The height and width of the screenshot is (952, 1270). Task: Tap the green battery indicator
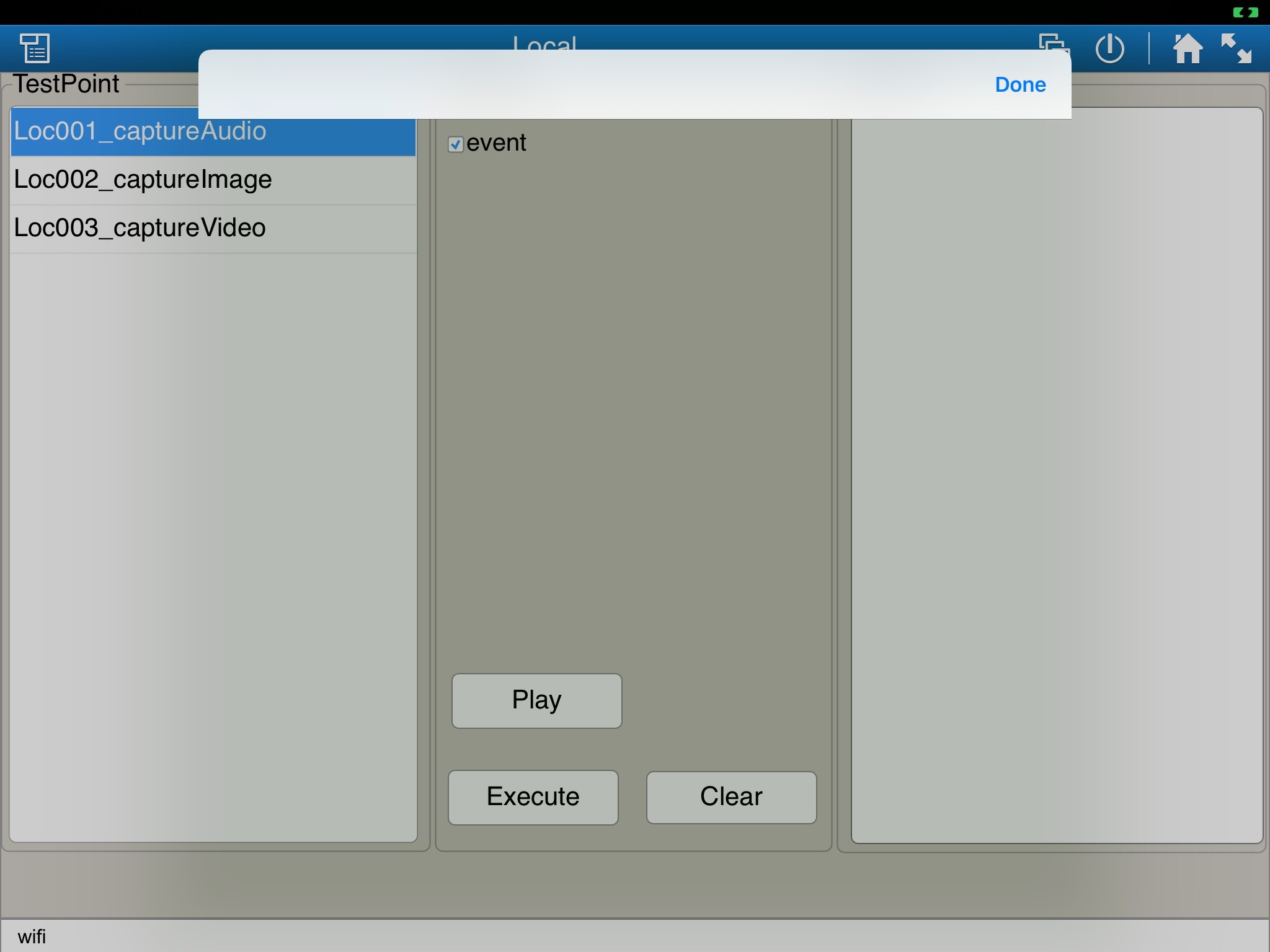[1245, 12]
